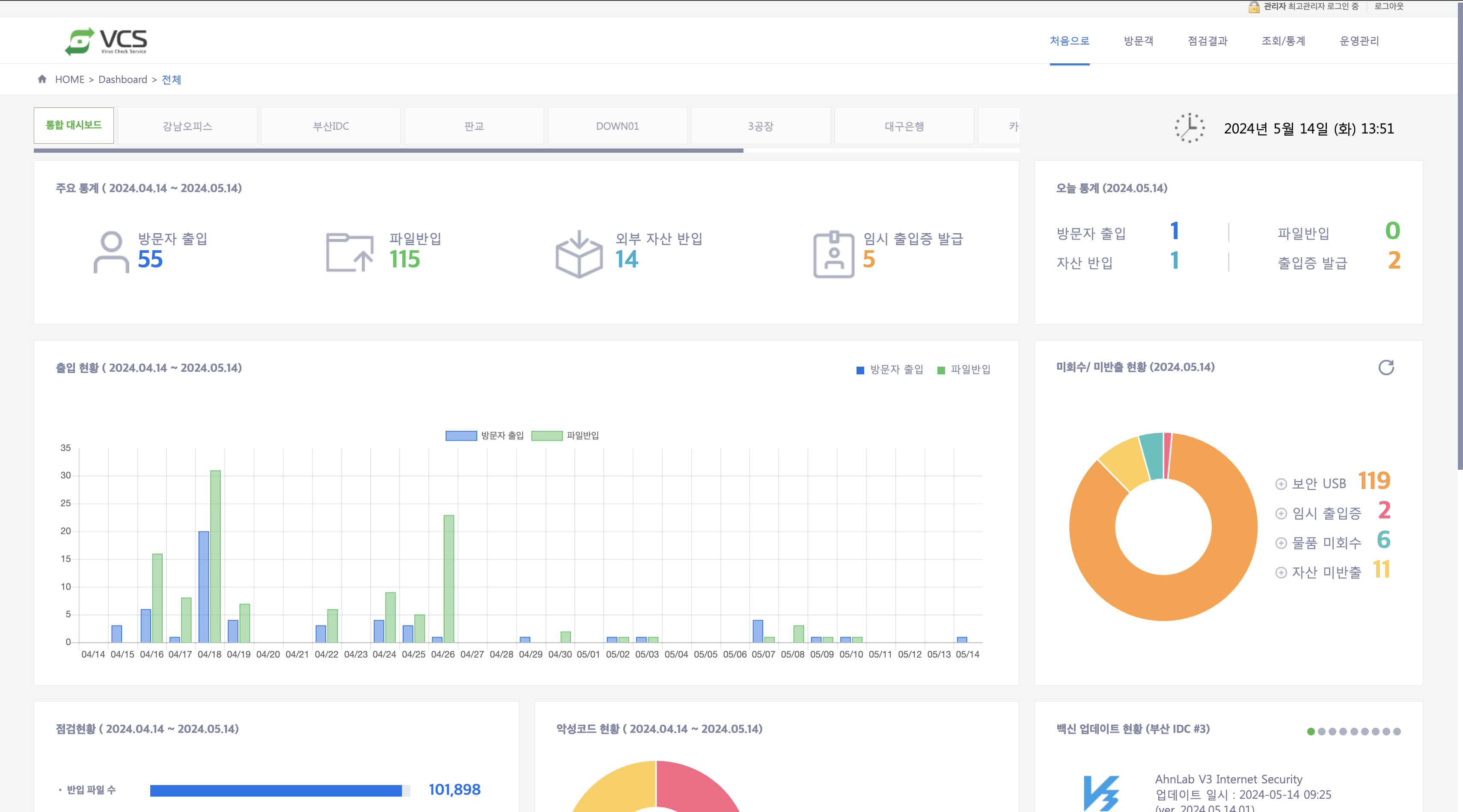This screenshot has height=812, width=1463.
Task: Select the first green carousel dot
Action: (1311, 732)
